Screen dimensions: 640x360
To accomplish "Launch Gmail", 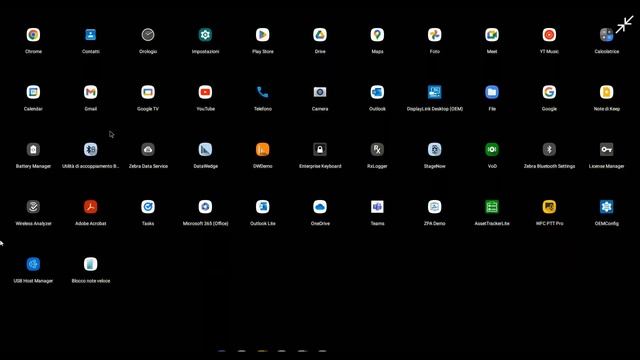I will 91,92.
